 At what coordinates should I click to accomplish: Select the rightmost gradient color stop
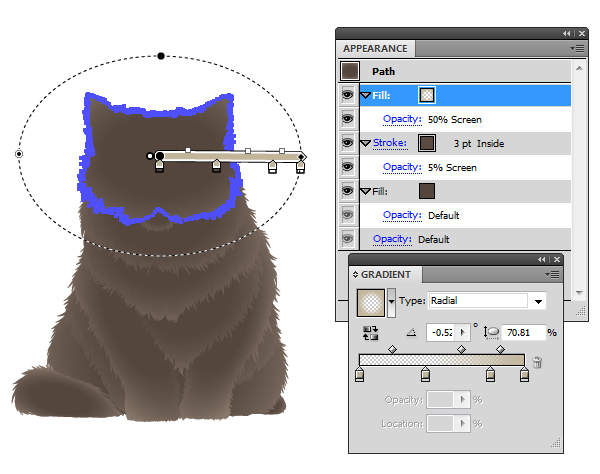tap(524, 374)
